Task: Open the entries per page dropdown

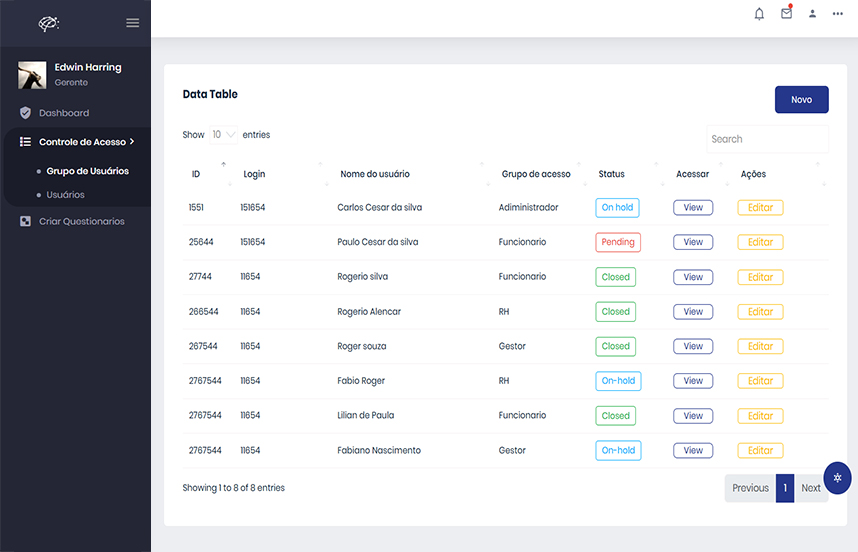Action: [223, 135]
